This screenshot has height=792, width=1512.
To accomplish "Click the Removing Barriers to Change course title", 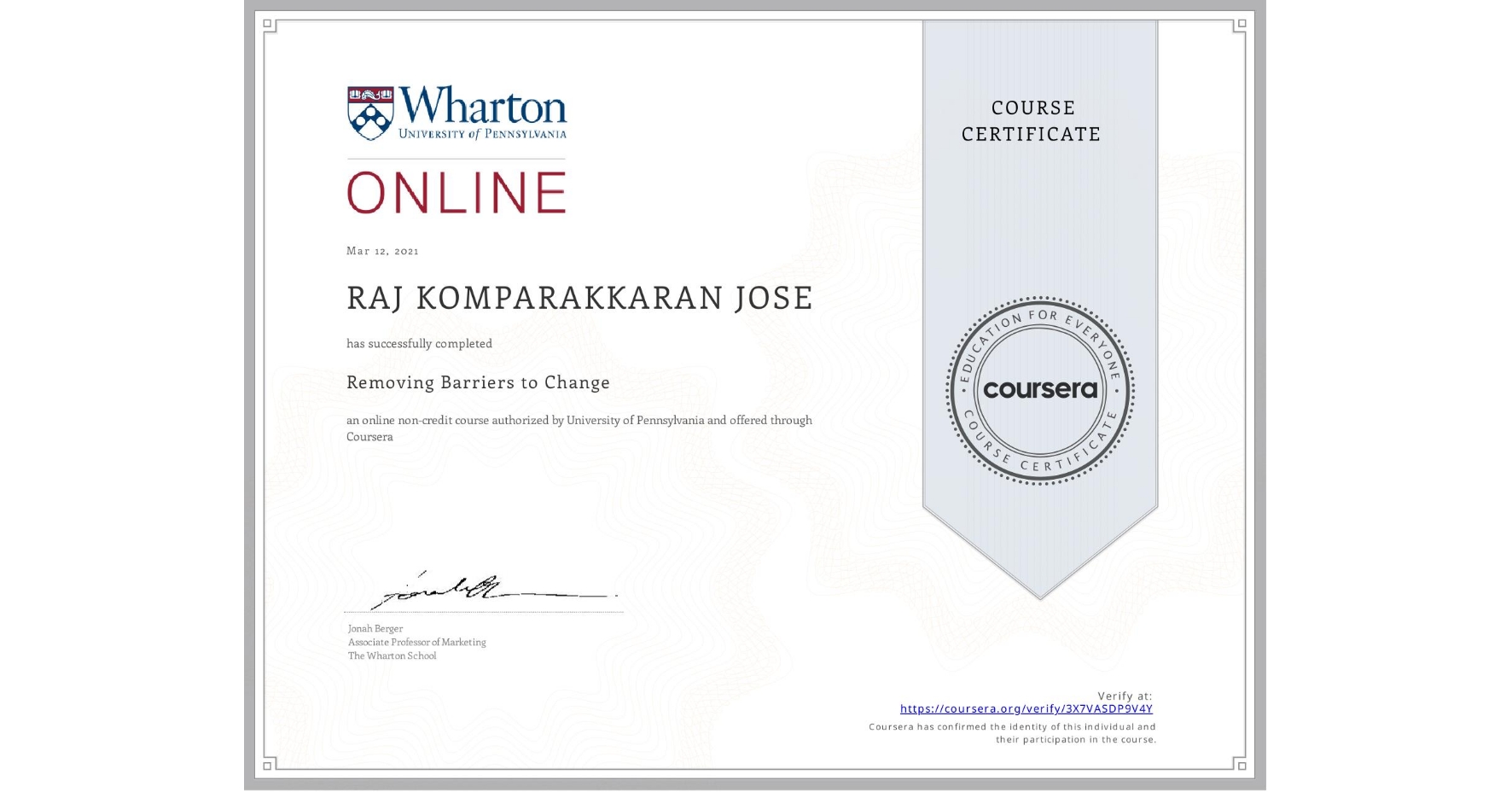I will (478, 383).
